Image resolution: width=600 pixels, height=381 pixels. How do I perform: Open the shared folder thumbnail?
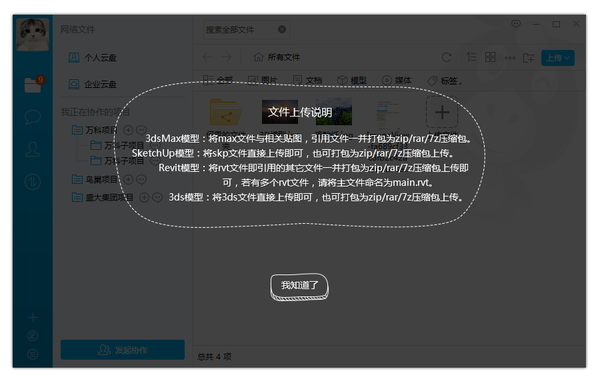[x=226, y=112]
